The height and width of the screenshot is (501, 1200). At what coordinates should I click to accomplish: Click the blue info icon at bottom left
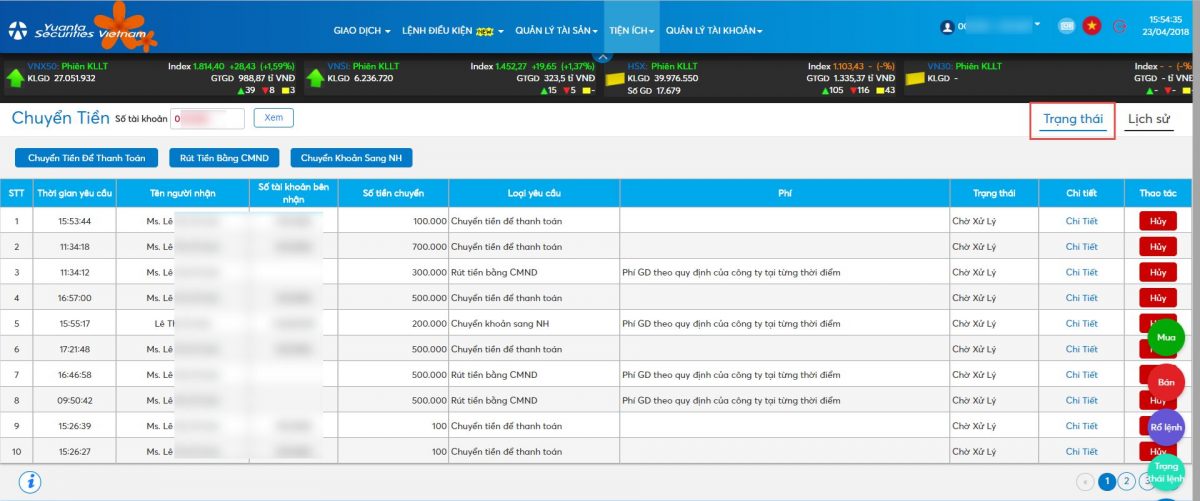click(x=30, y=482)
